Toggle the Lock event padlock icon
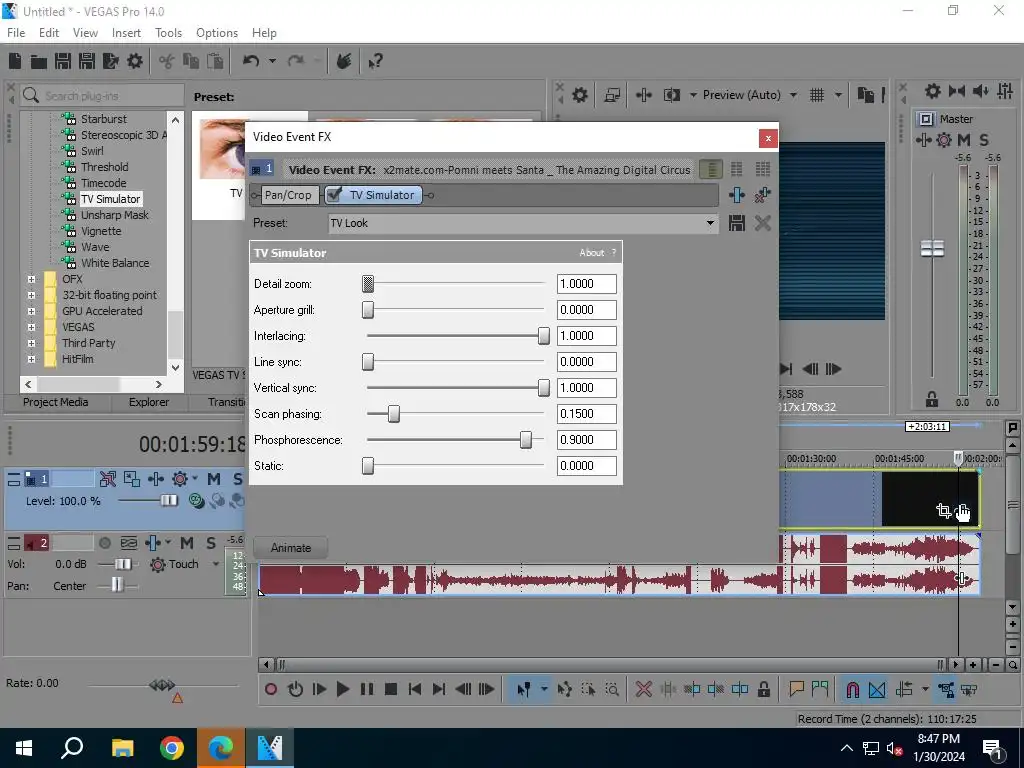Viewport: 1024px width, 768px height. tap(763, 689)
